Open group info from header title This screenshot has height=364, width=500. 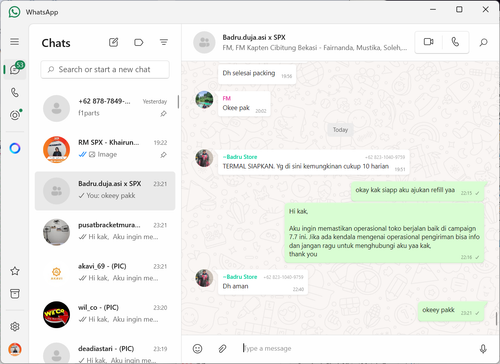coord(254,37)
